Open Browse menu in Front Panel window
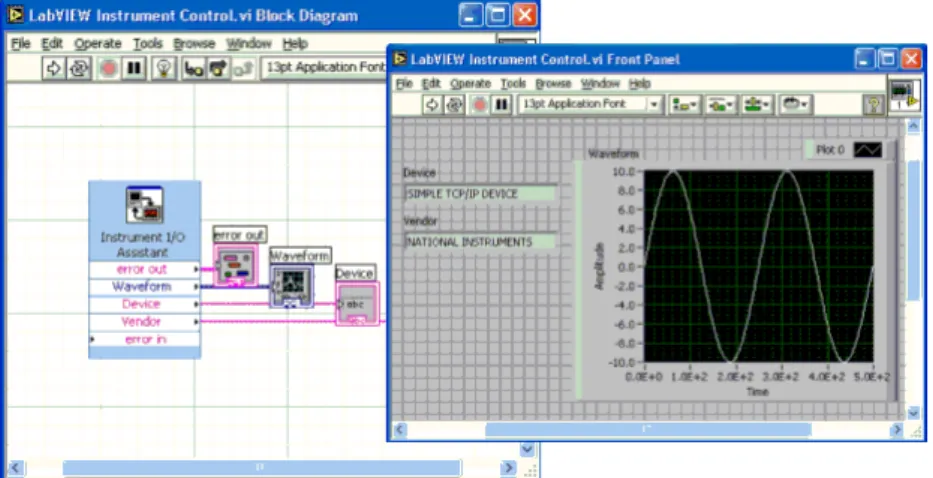 coord(553,84)
